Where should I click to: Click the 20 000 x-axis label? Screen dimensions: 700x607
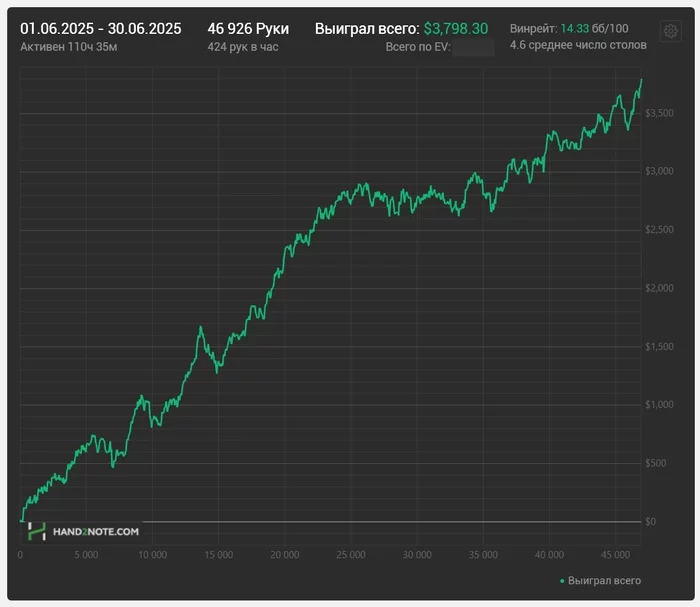tap(285, 555)
